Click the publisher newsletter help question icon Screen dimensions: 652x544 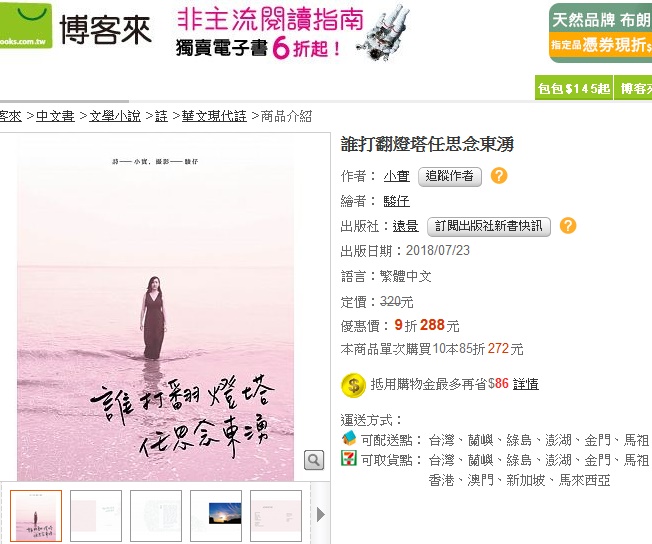pos(568,226)
